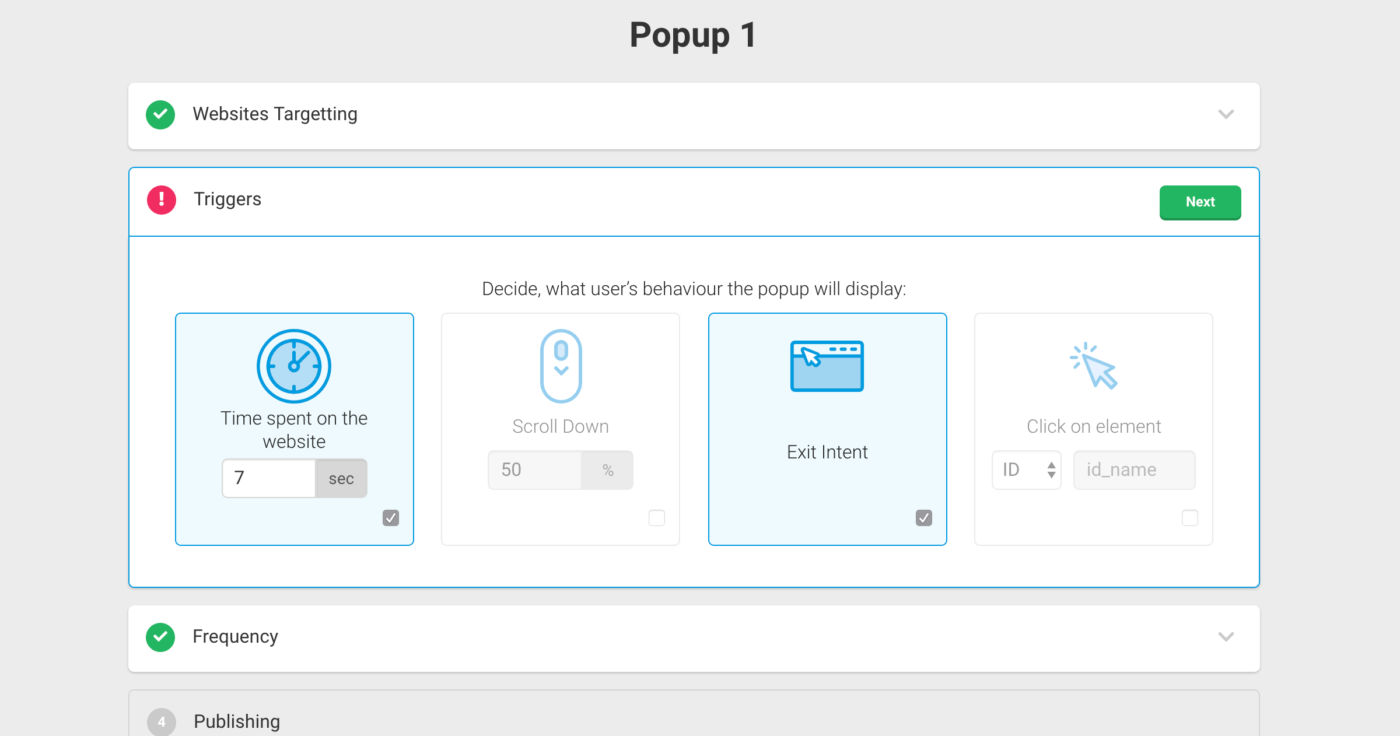Open the Websites Targetting section header
This screenshot has width=1400, height=736.
(694, 116)
